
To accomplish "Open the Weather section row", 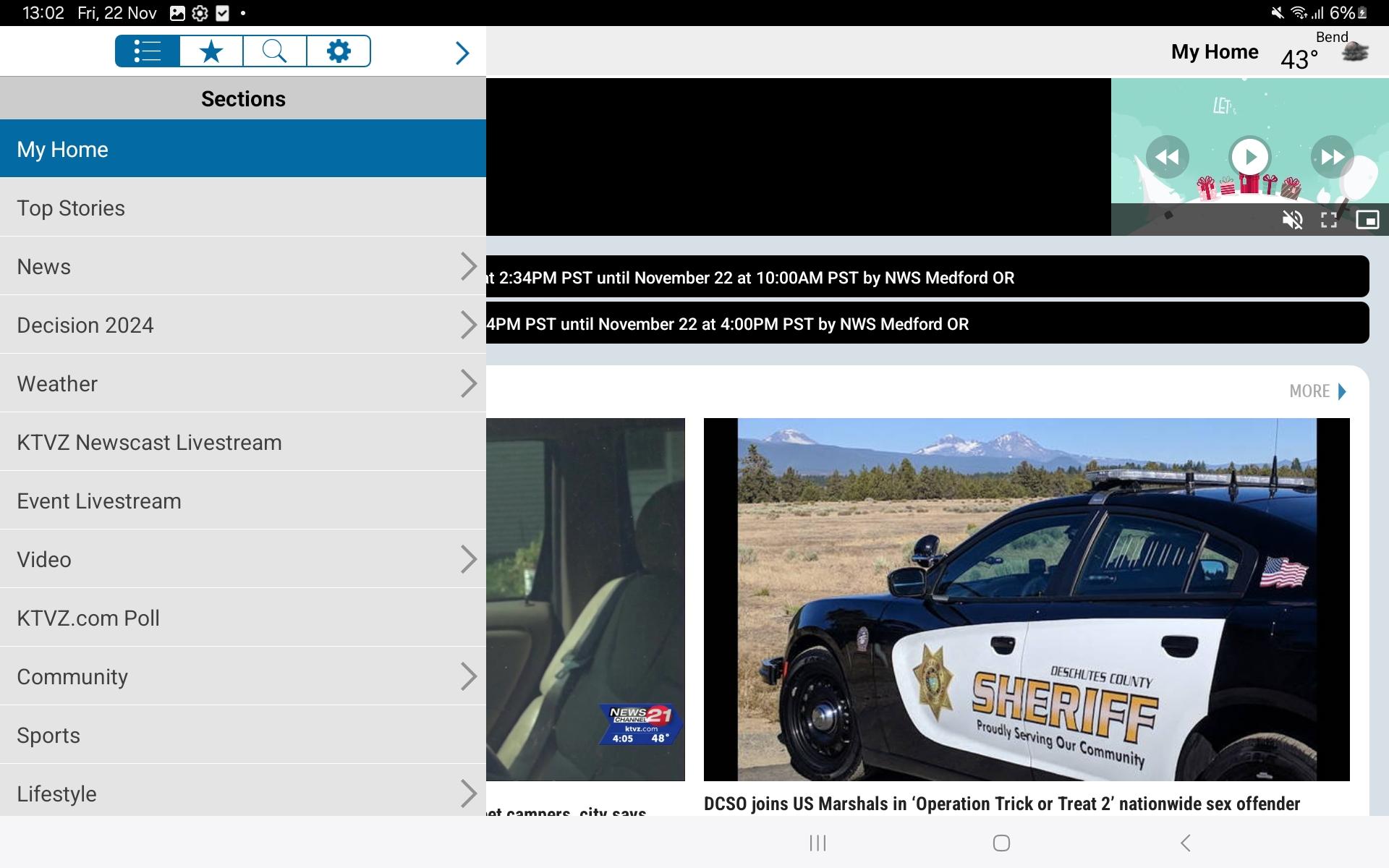I will tap(243, 383).
